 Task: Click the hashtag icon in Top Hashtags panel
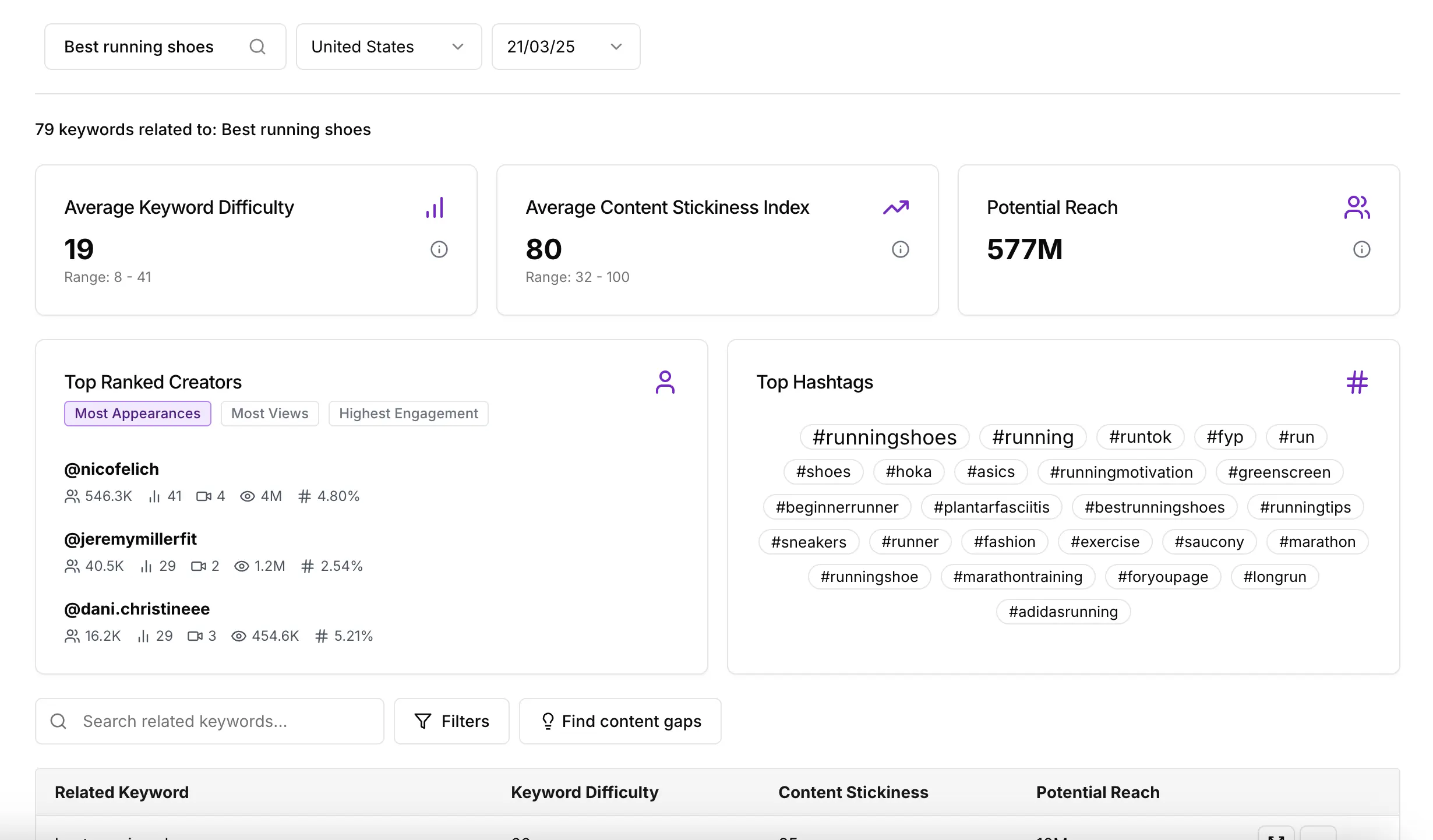point(1357,382)
